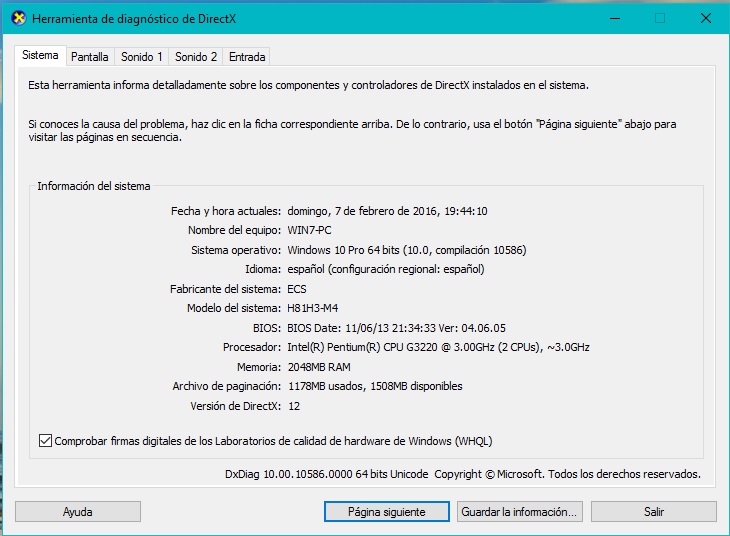The image size is (730, 536).
Task: Click Guardar la información button
Action: point(519,512)
